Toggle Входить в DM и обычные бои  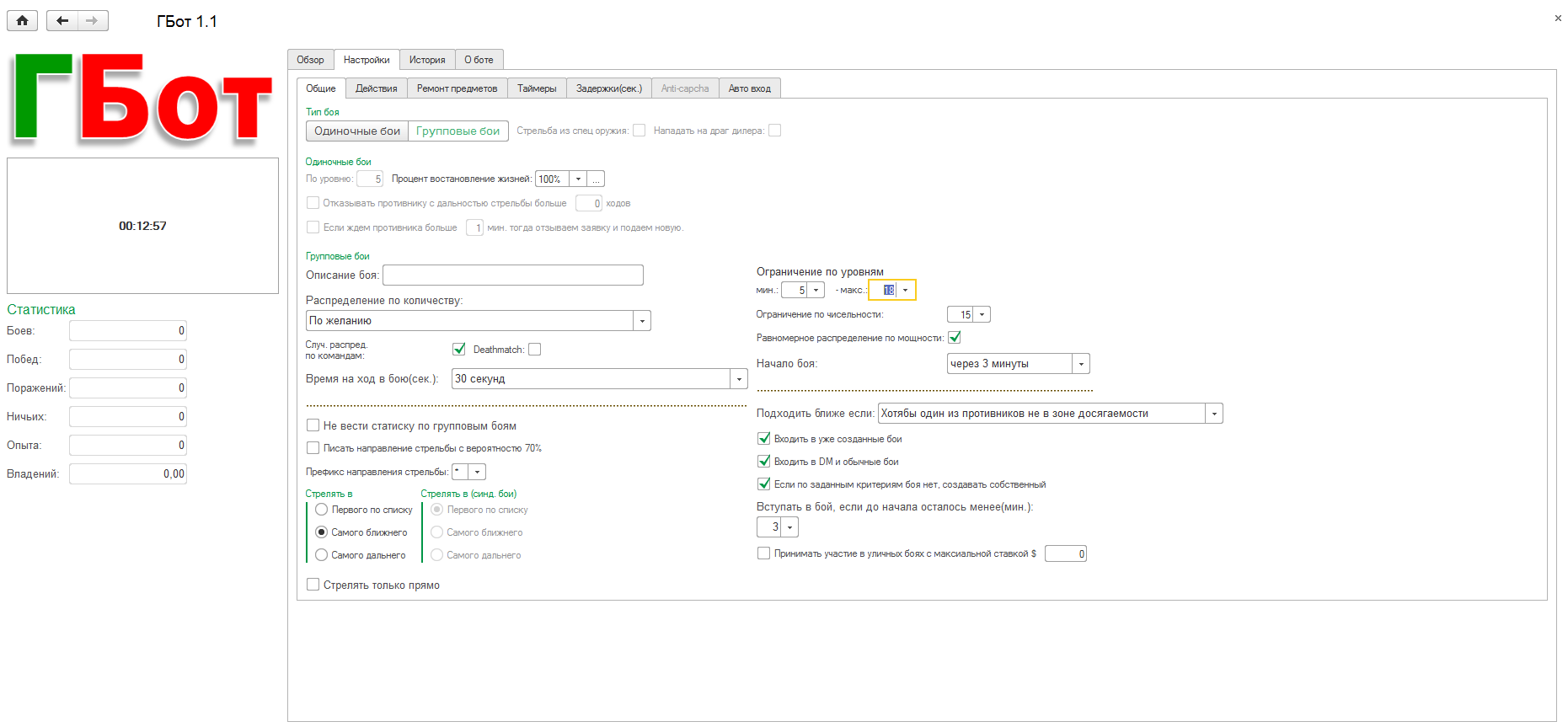(764, 461)
